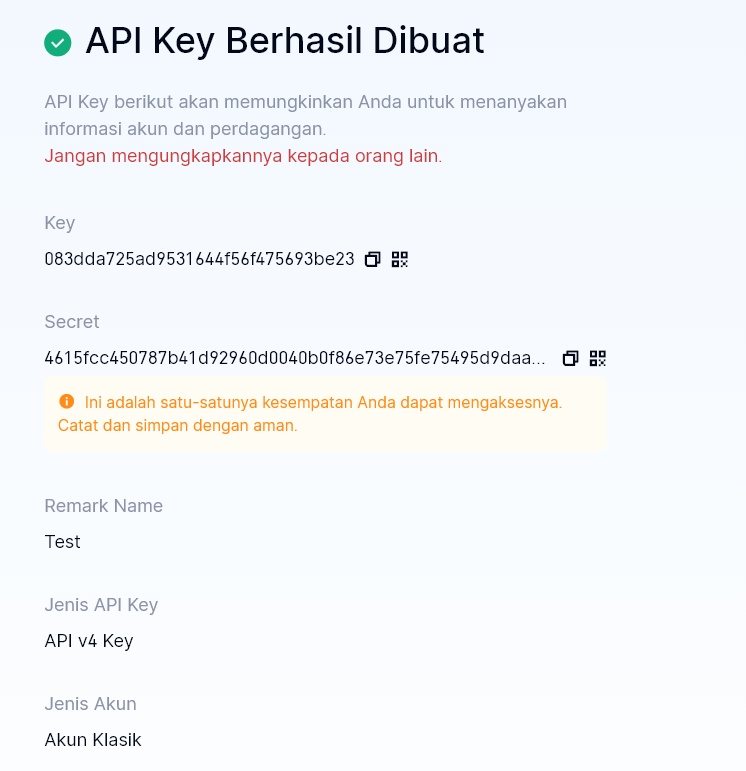Screen dimensions: 746x771
Task: Select the secret string starting with 4615fcc
Action: 295,358
